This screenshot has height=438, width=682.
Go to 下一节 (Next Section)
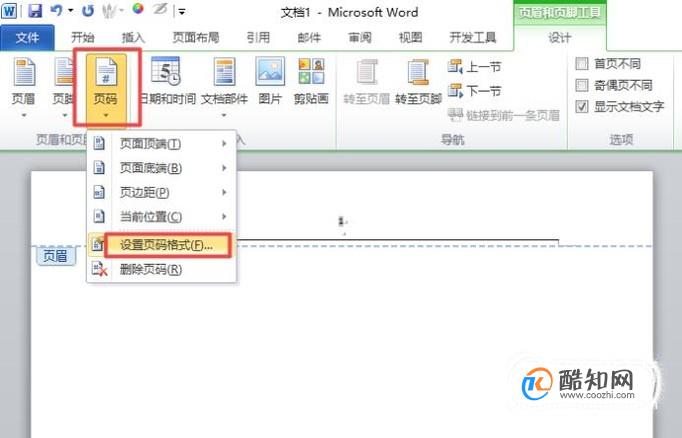pyautogui.click(x=475, y=91)
